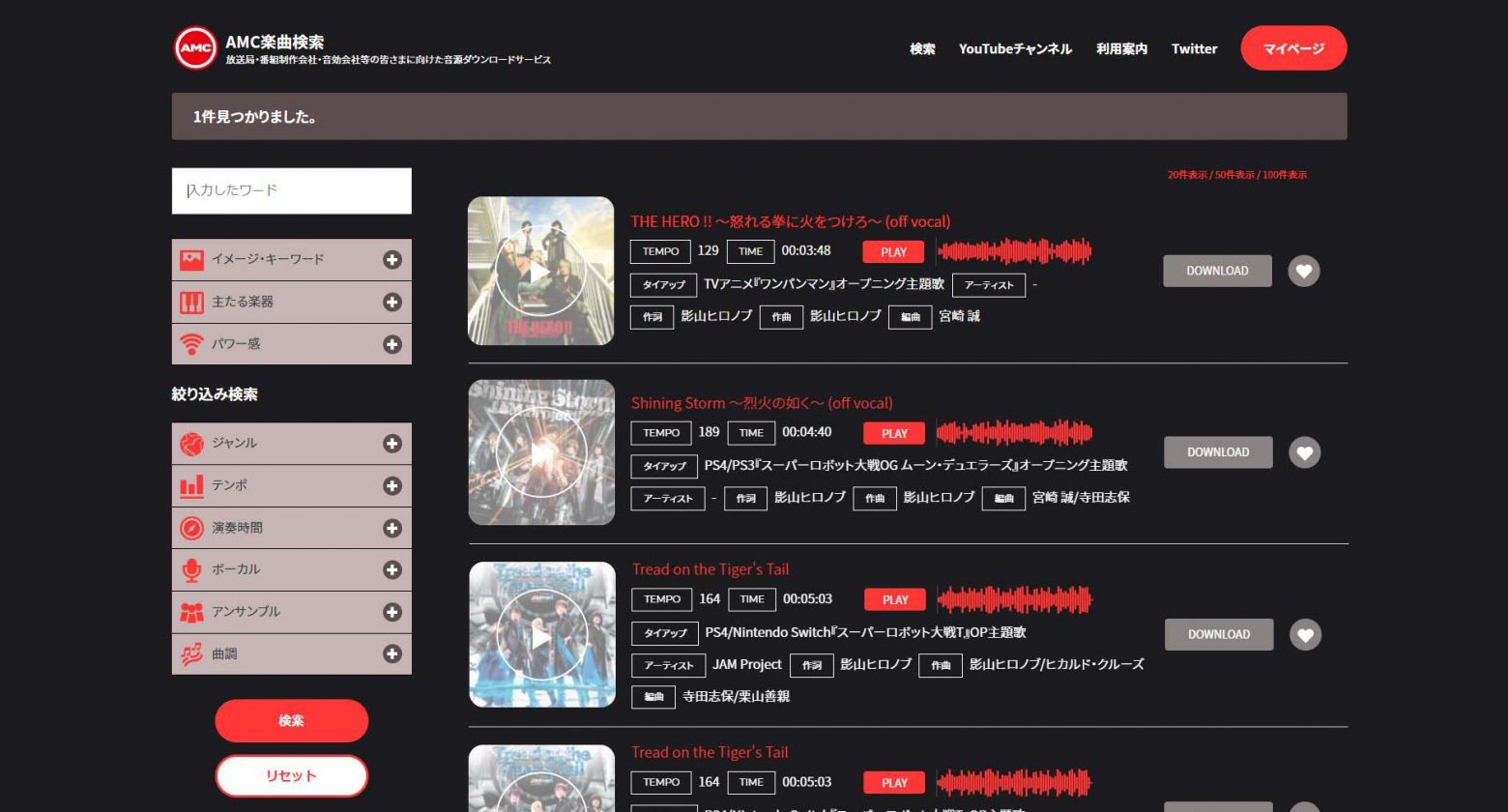Click first Tread on the Tiger's Tail thumbnail

[542, 634]
